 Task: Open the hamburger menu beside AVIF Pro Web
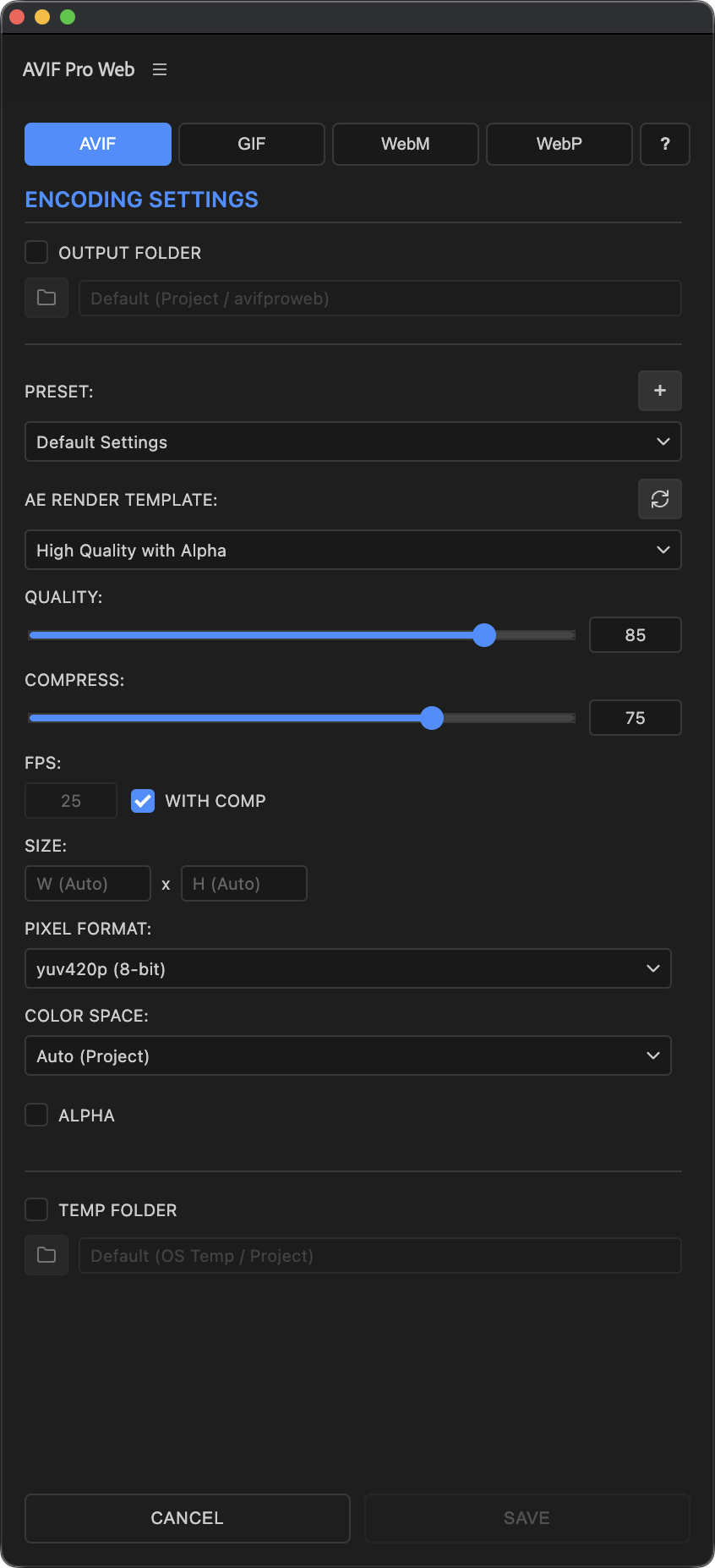tap(160, 69)
